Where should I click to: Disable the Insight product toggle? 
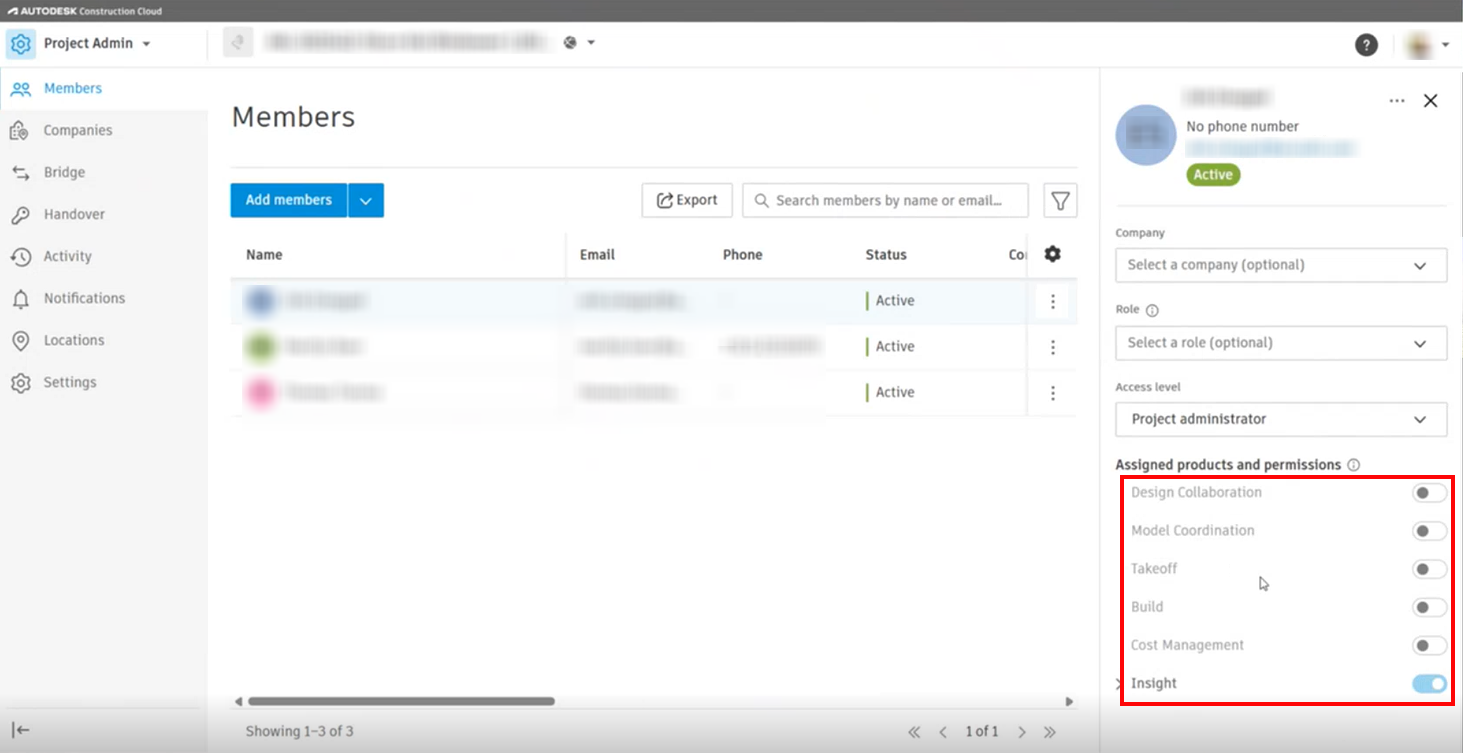1429,683
